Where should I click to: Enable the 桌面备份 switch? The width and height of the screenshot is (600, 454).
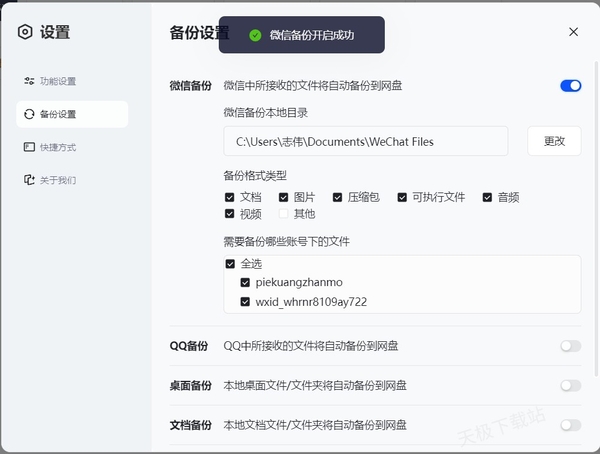[571, 385]
